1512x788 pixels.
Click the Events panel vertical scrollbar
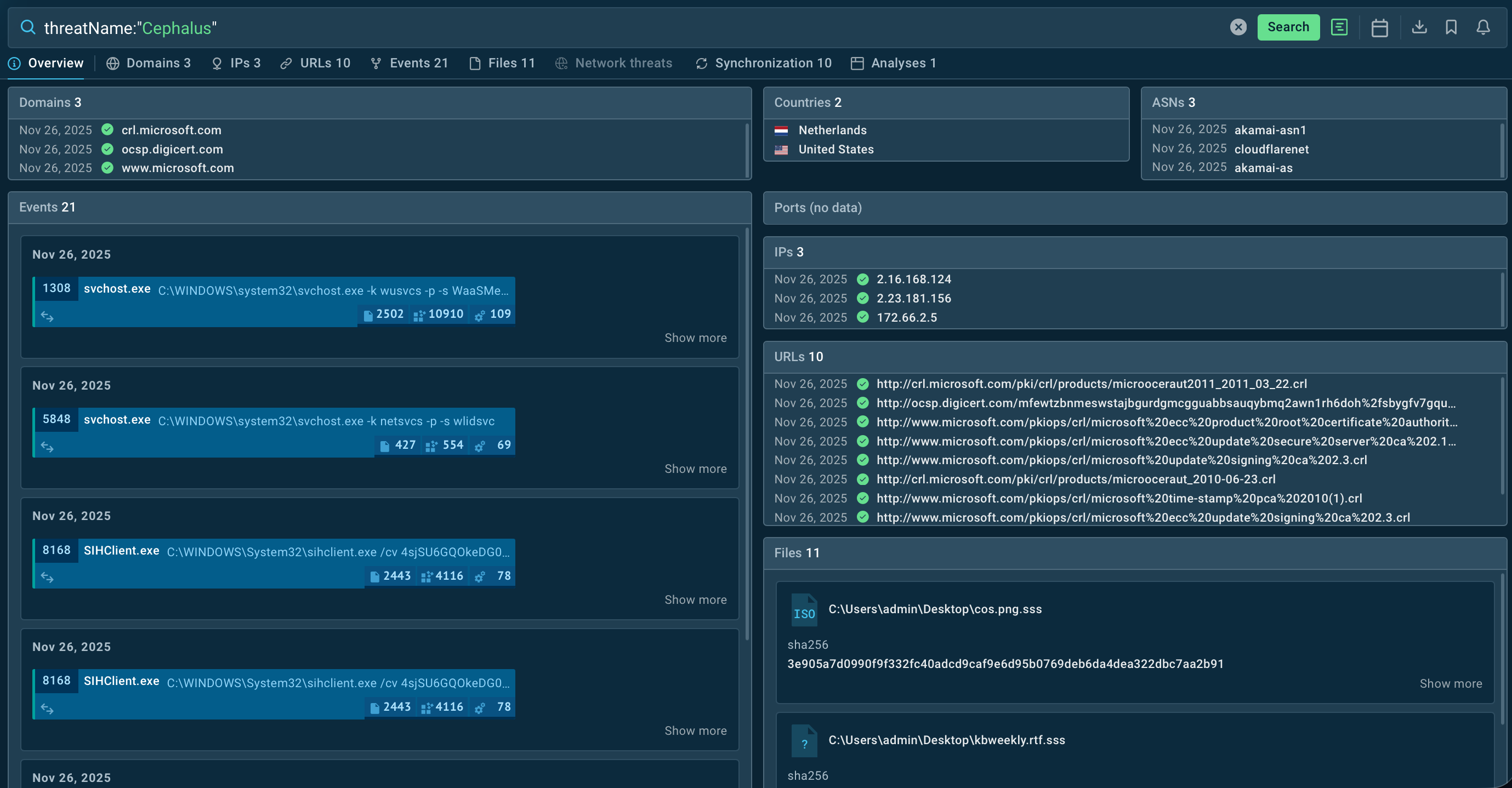pos(747,434)
